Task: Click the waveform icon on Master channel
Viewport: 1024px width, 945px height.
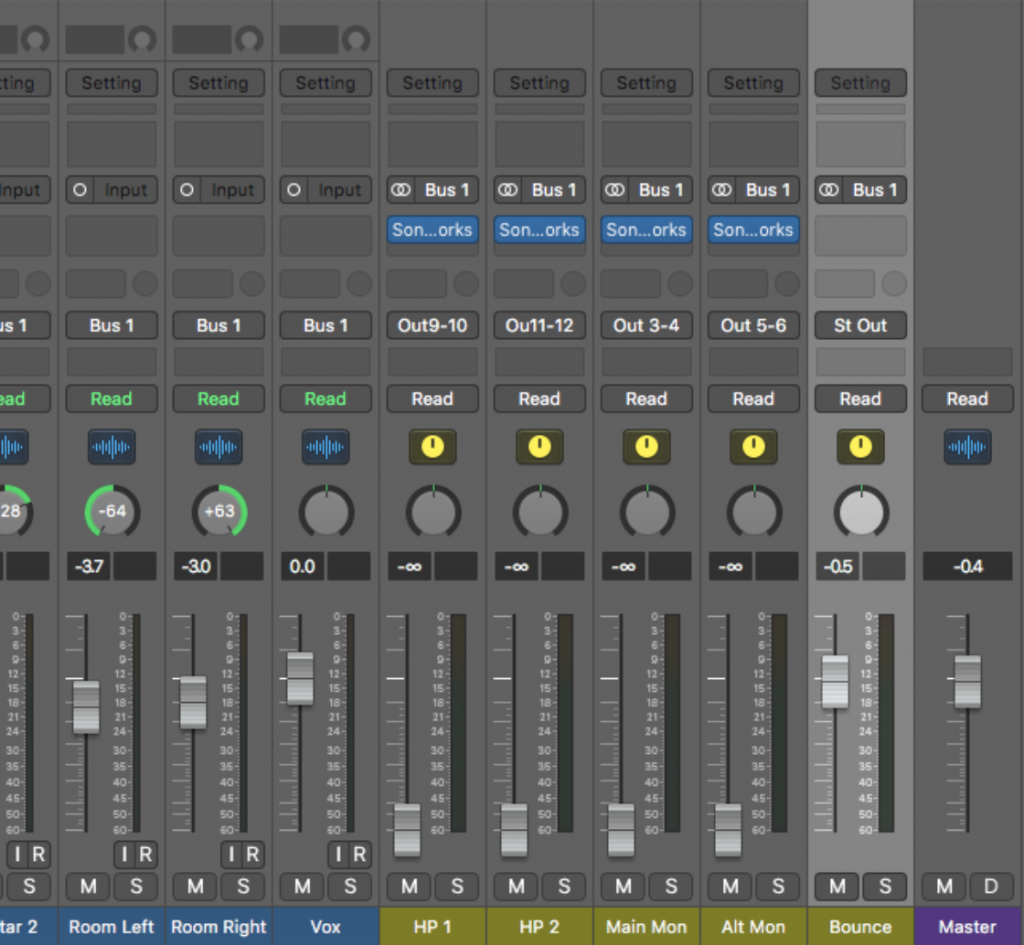Action: tap(967, 446)
